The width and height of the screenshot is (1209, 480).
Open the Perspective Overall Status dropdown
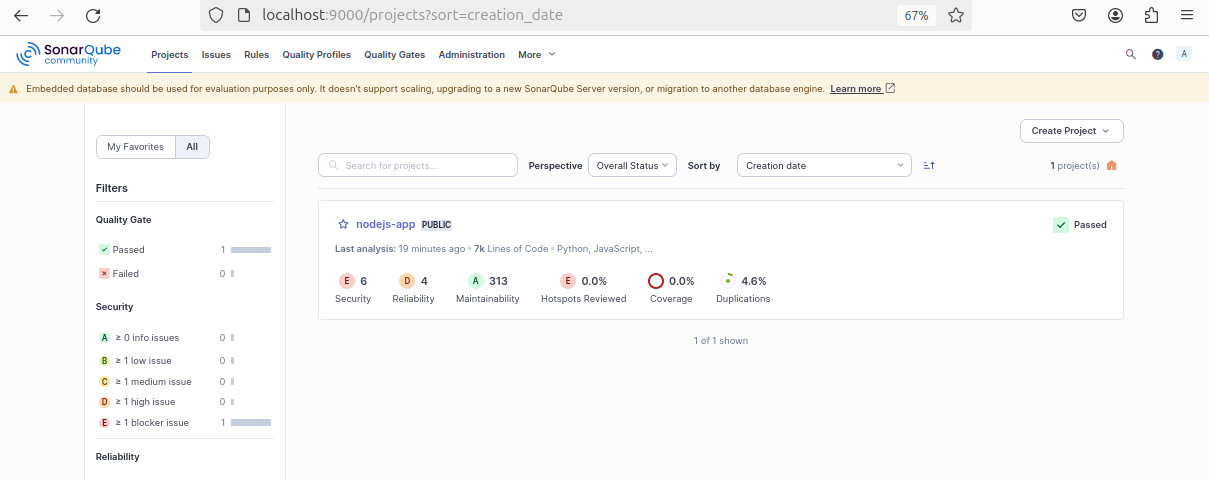click(632, 165)
